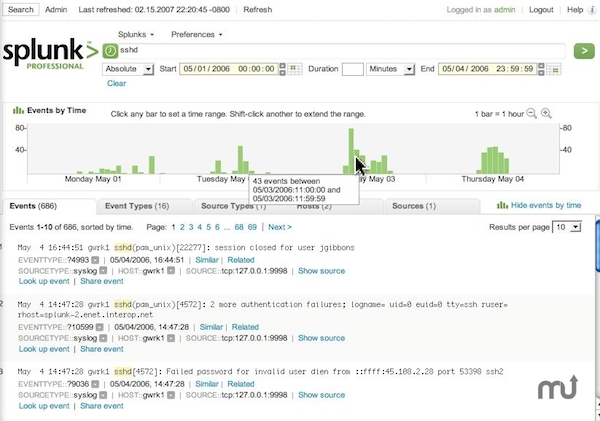Switch to the Search tab
Image resolution: width=600 pixels, height=421 pixels.
[x=21, y=10]
